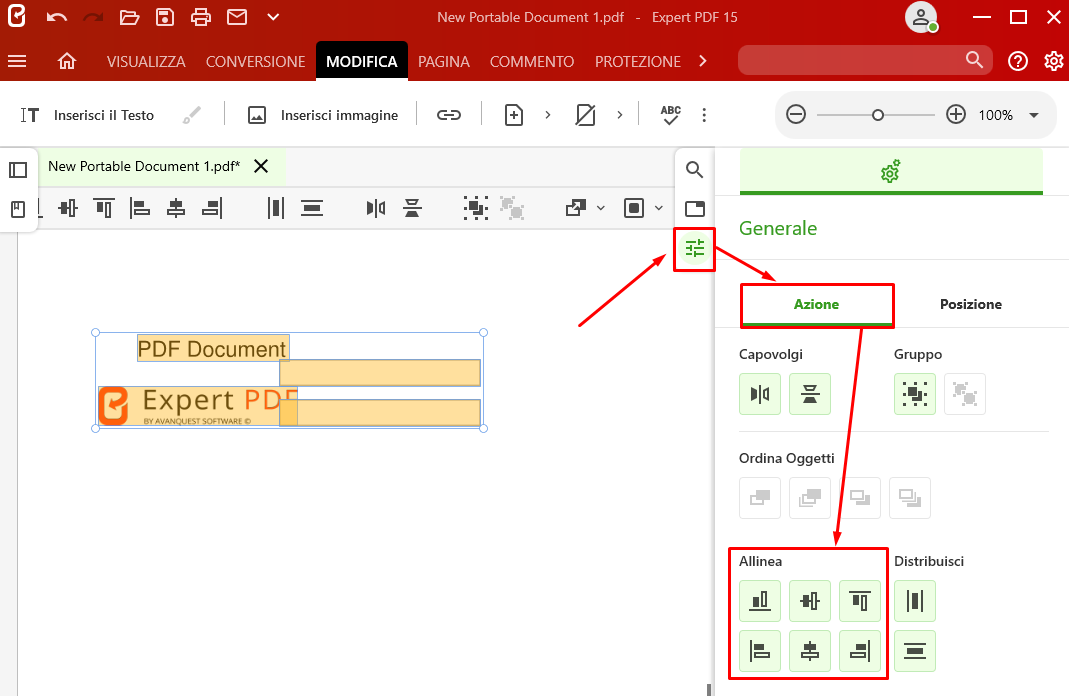The height and width of the screenshot is (696, 1069).
Task: Switch to the Posizione tab
Action: pyautogui.click(x=971, y=304)
